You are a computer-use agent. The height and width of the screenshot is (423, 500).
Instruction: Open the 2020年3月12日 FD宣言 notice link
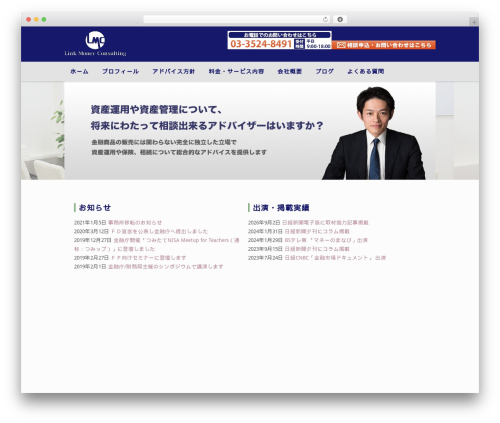[x=159, y=231]
